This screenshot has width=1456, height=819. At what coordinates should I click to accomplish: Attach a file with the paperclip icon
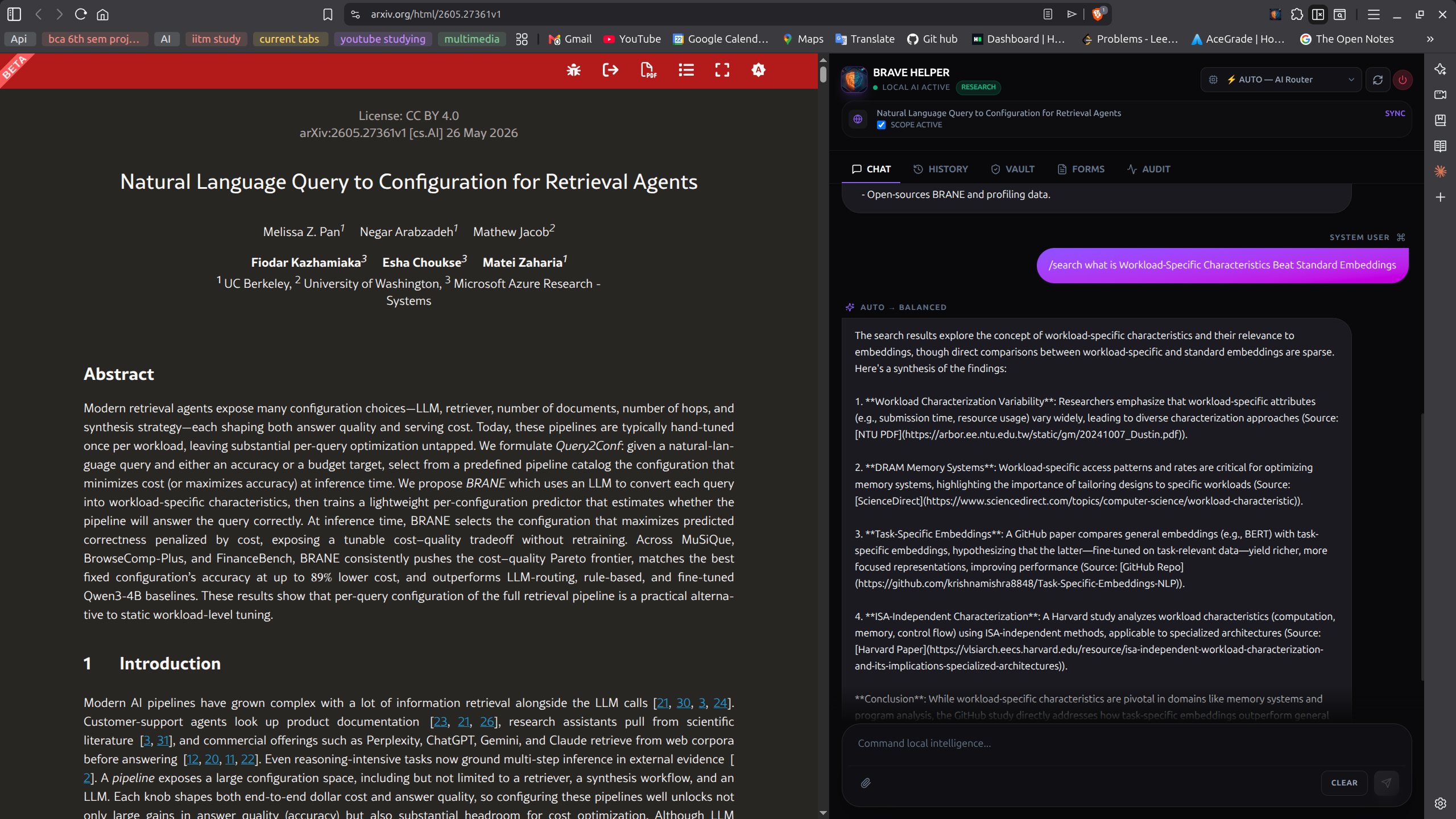tap(866, 783)
